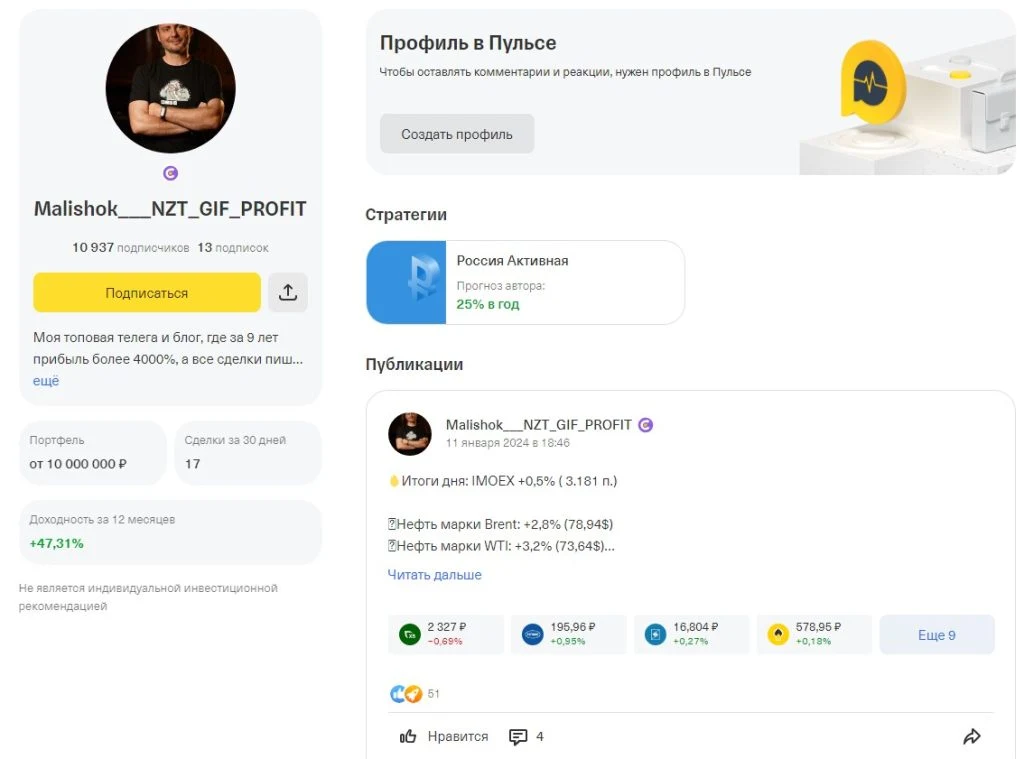This screenshot has width=1024, height=759.
Task: Expand the post with Читать дальше
Action: point(434,575)
